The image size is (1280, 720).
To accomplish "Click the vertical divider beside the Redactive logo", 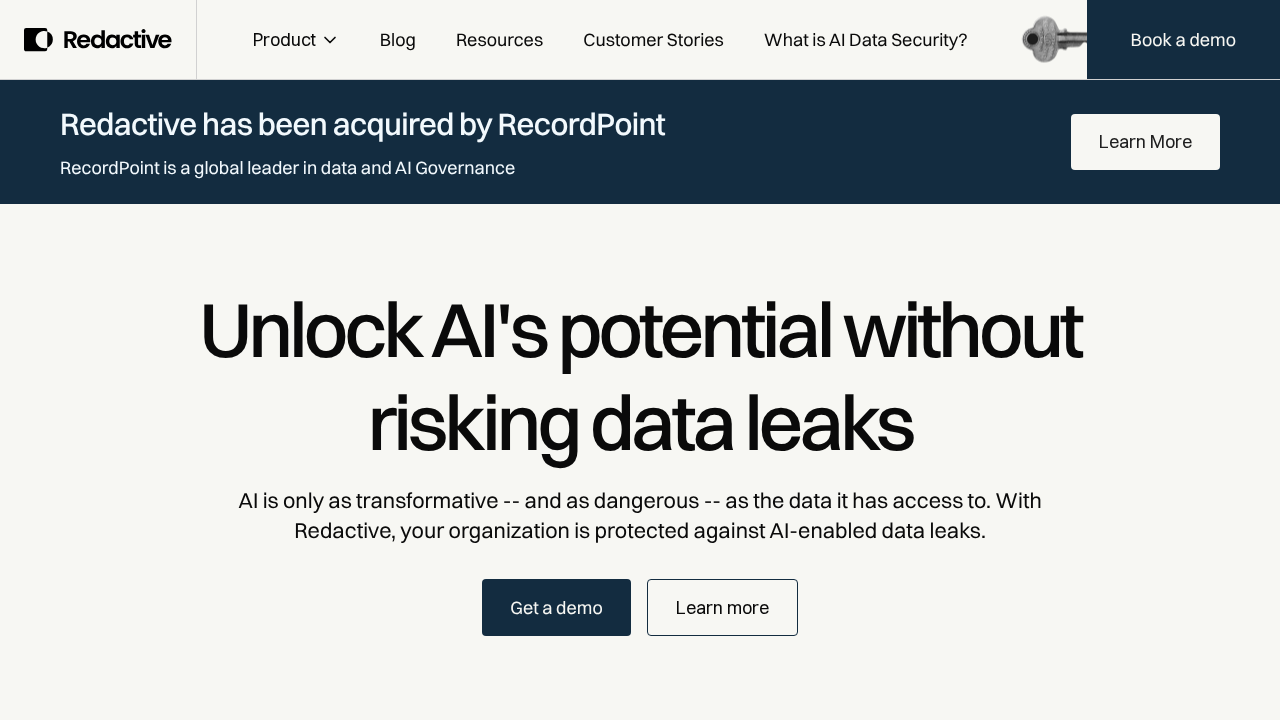I will (197, 40).
